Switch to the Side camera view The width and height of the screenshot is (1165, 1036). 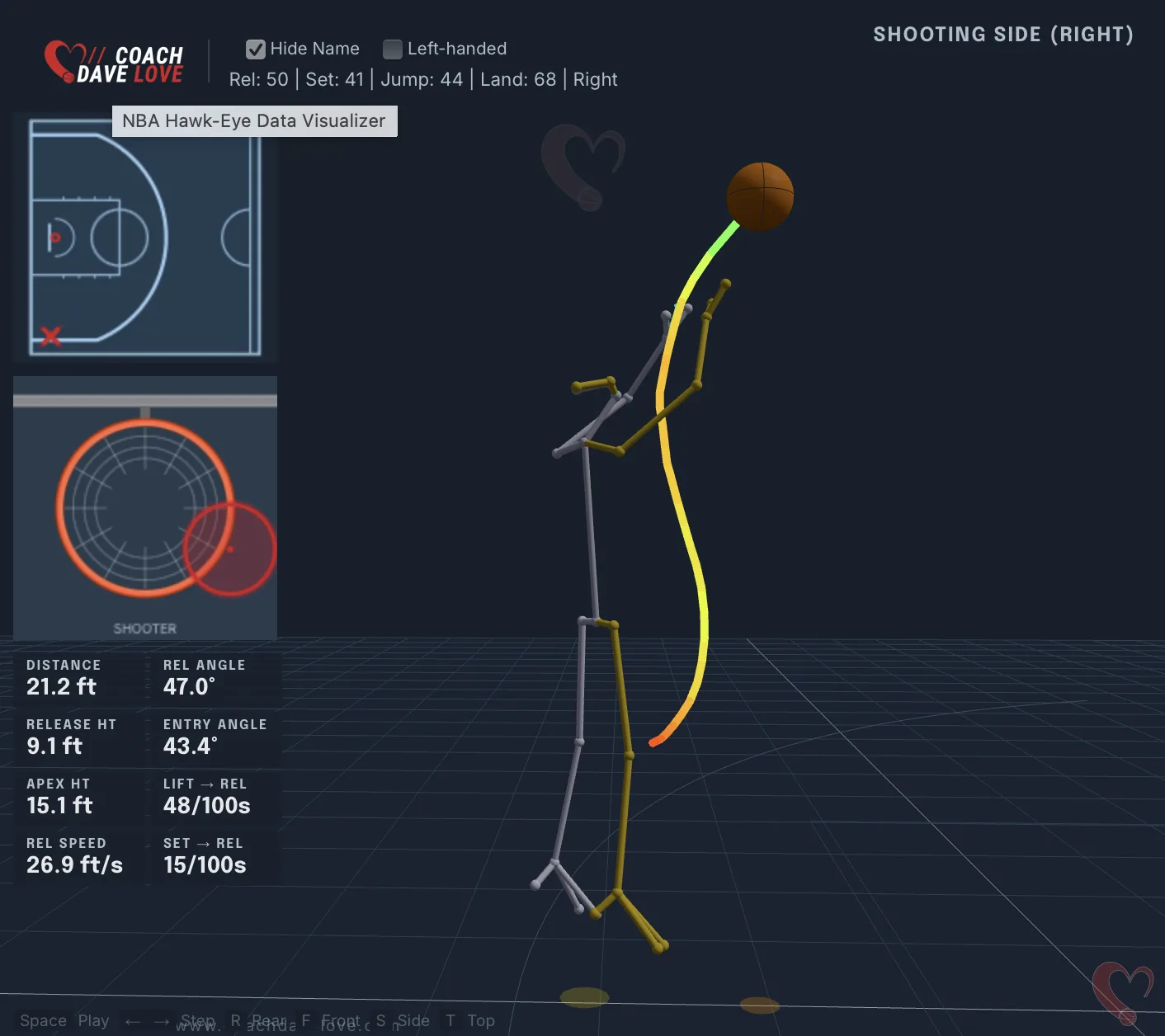[413, 1020]
